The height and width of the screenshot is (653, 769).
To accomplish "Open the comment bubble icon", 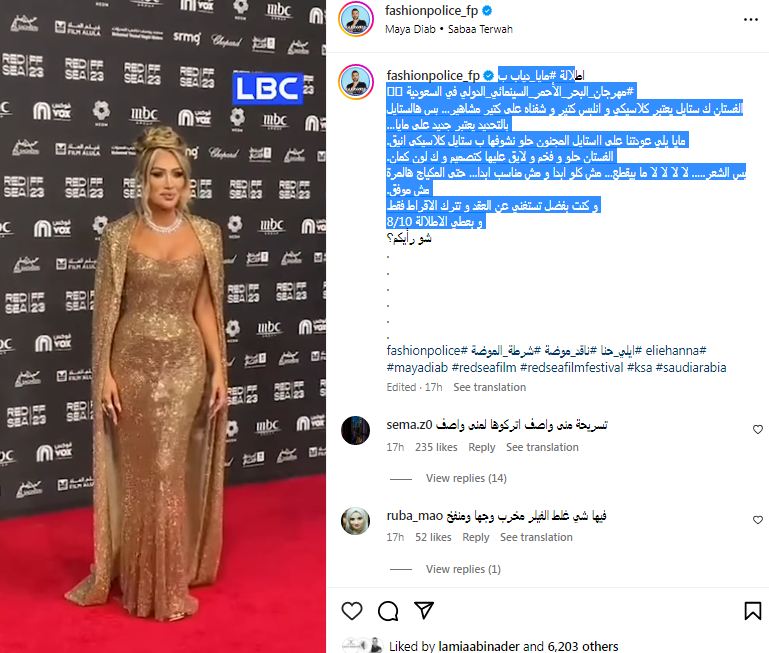I will 388,611.
